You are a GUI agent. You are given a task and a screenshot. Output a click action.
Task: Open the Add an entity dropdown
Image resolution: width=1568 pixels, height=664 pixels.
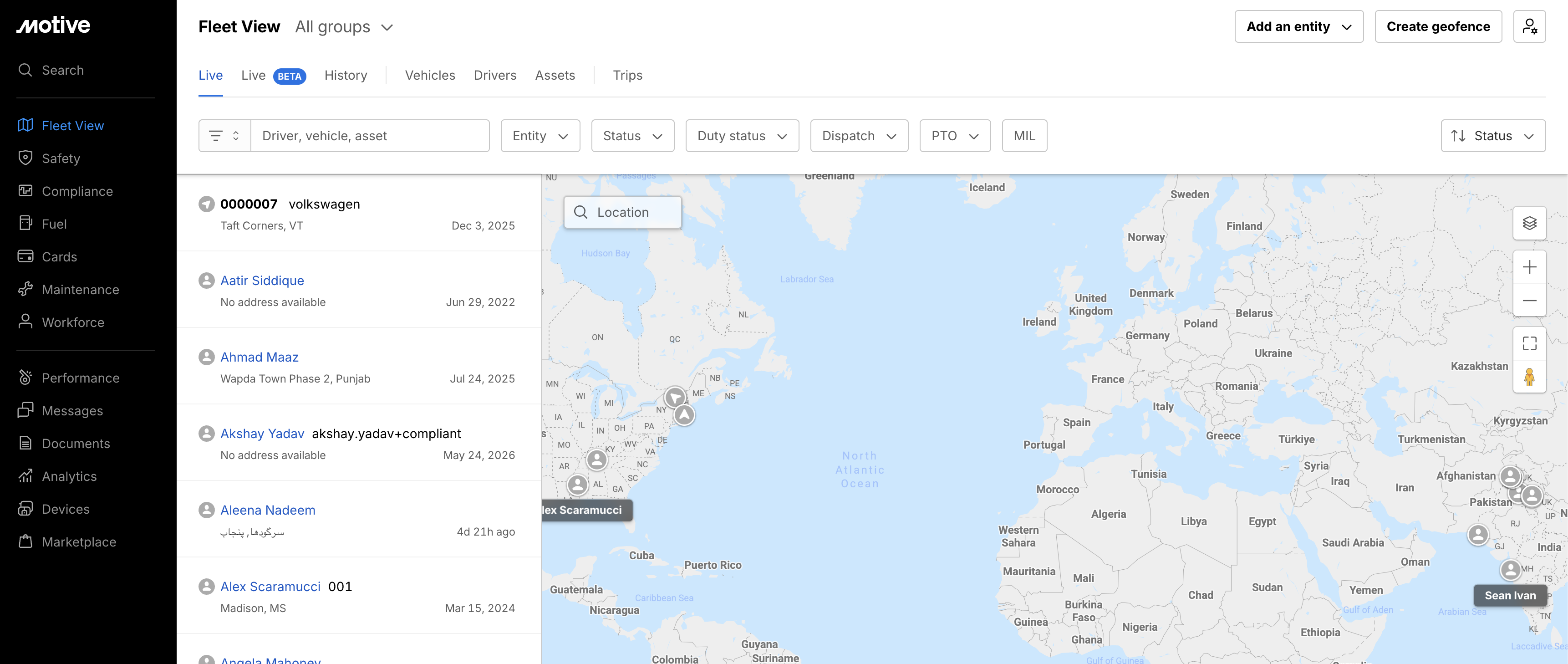[x=1298, y=26]
